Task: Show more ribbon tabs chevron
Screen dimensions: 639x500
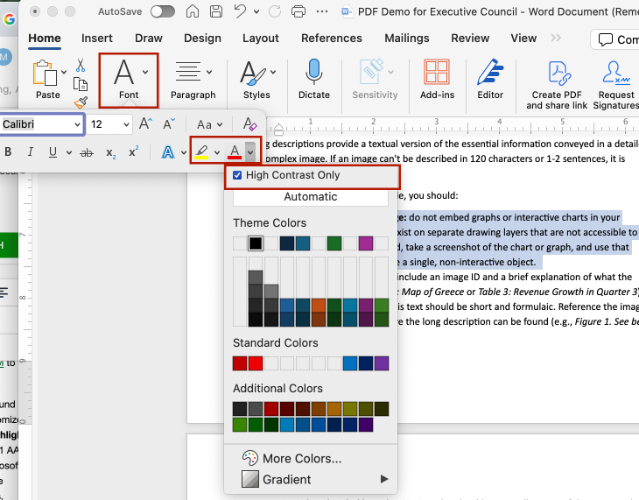Action: 555,38
